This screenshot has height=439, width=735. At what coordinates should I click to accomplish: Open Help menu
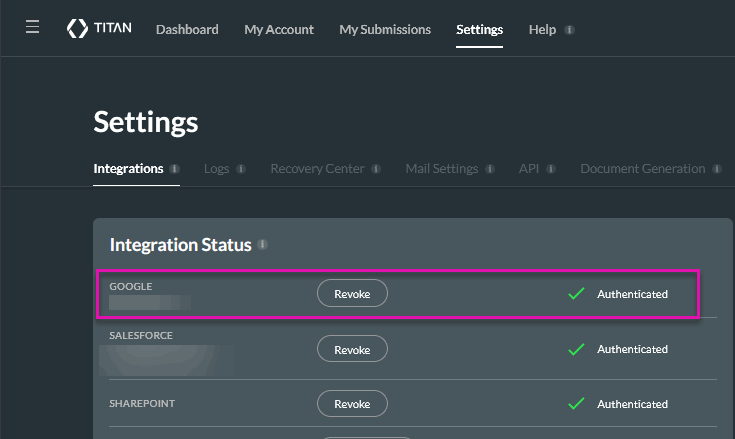coord(542,30)
